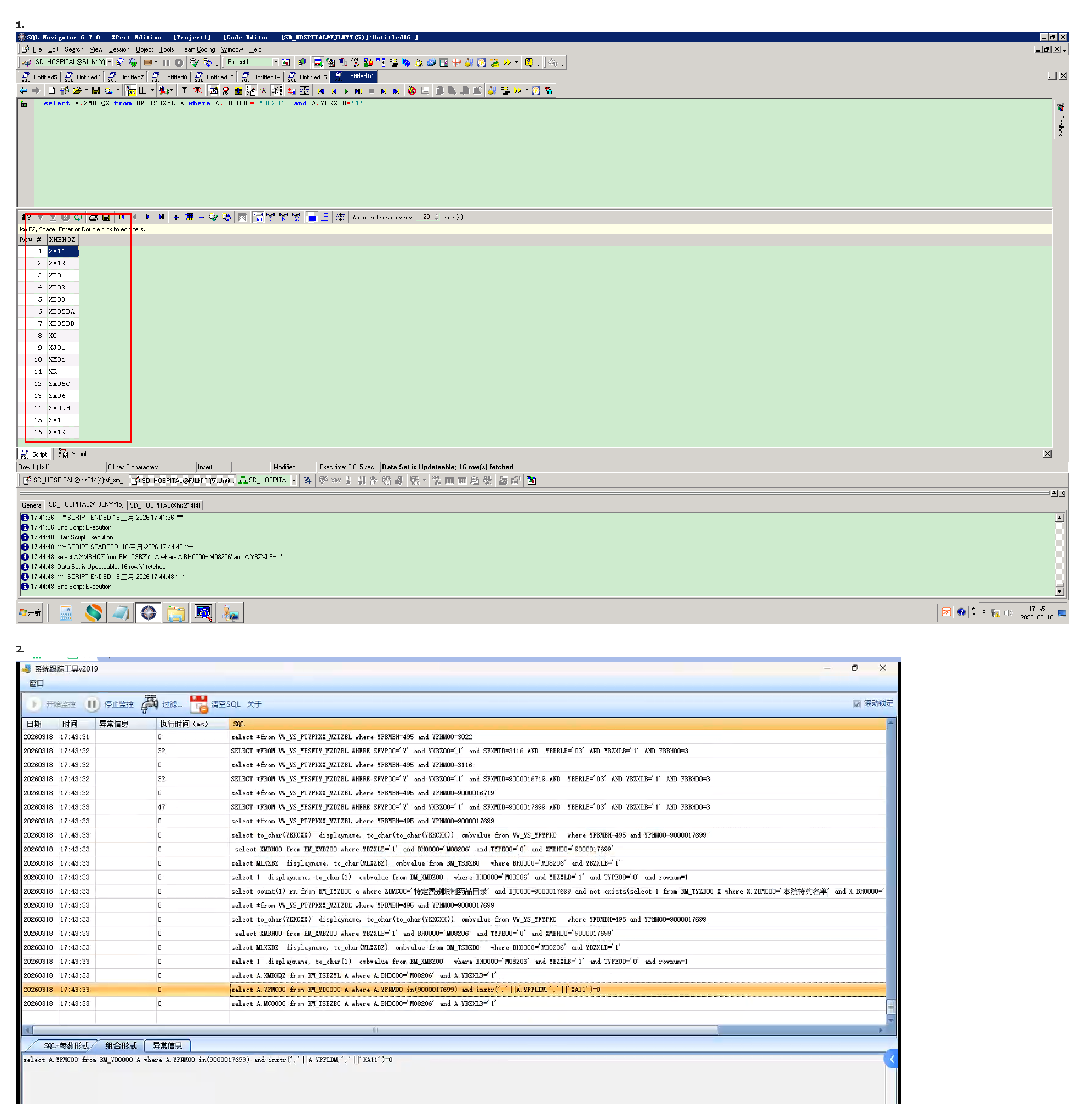Expand the Project1 combo box
The width and height of the screenshot is (1085, 1120).
tap(275, 62)
